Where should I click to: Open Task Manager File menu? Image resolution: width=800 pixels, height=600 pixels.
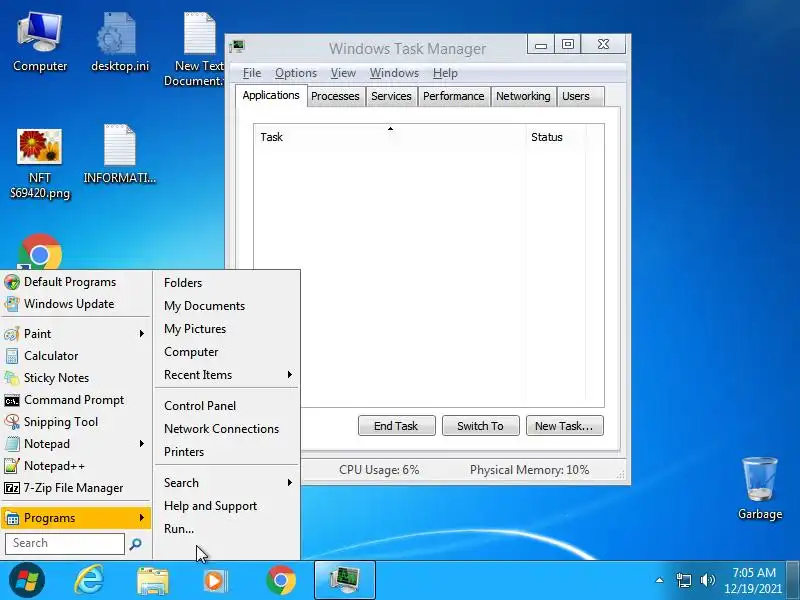point(252,73)
